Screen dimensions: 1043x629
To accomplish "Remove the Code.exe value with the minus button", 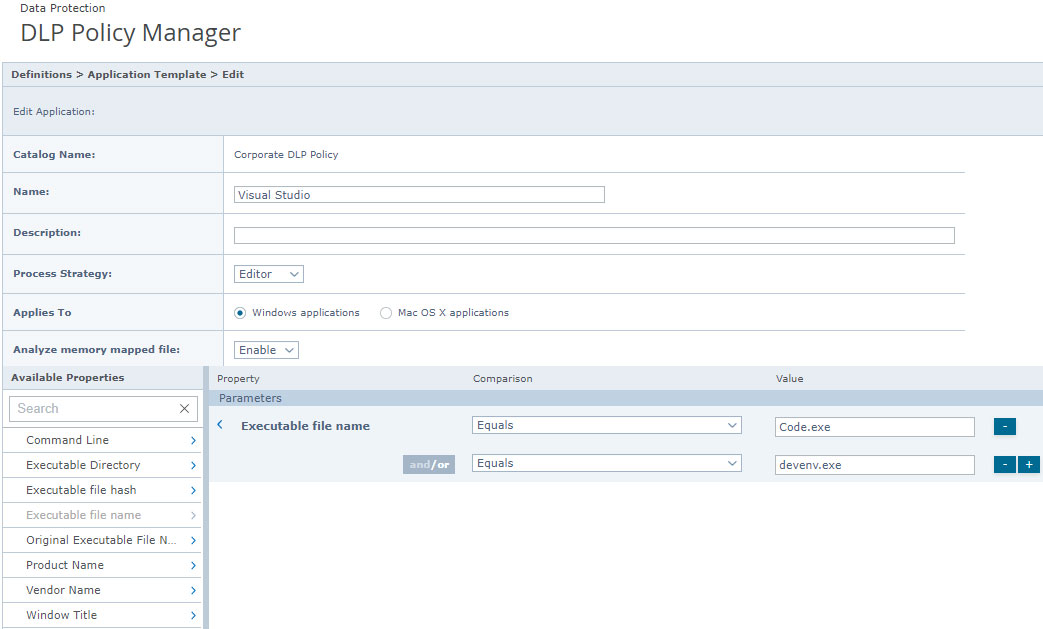I will 1004,426.
